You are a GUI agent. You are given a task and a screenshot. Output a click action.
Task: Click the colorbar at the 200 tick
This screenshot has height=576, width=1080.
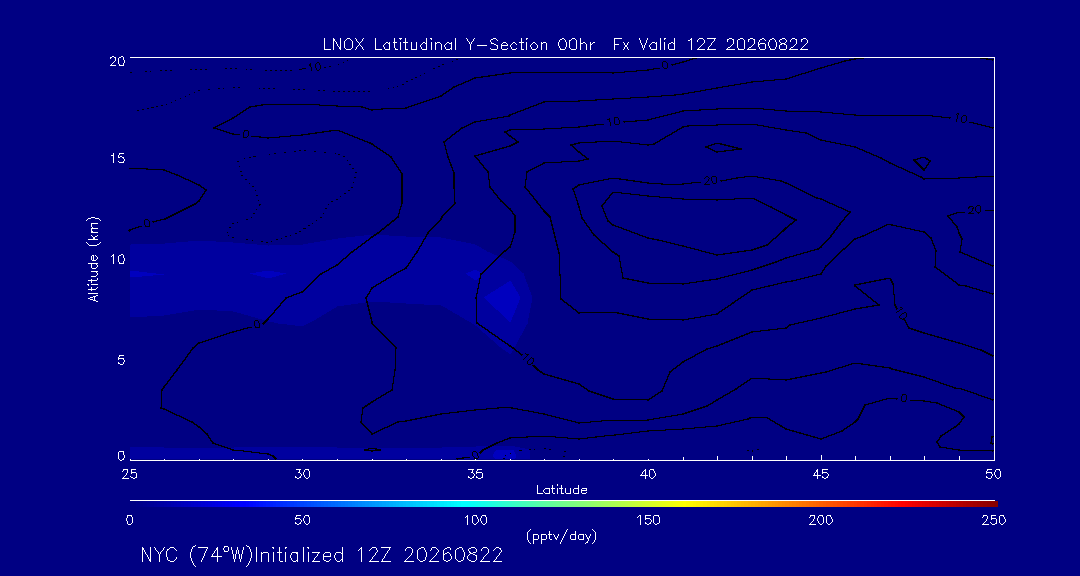[x=822, y=504]
